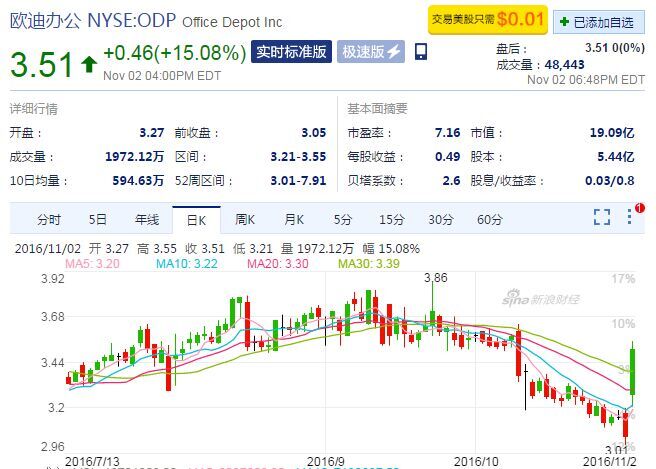Viewport: 656px width, 469px height.
Task: Switch to 5日 chart tab
Action: tap(97, 219)
